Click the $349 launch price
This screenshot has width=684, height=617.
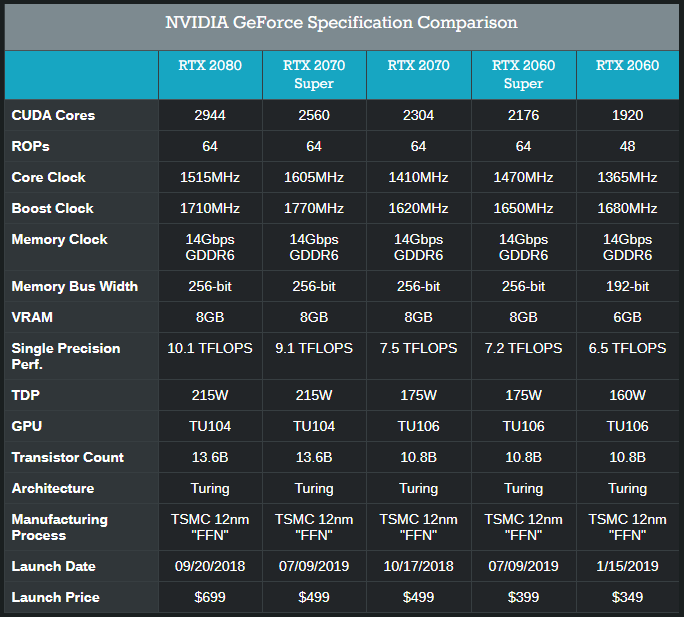627,597
